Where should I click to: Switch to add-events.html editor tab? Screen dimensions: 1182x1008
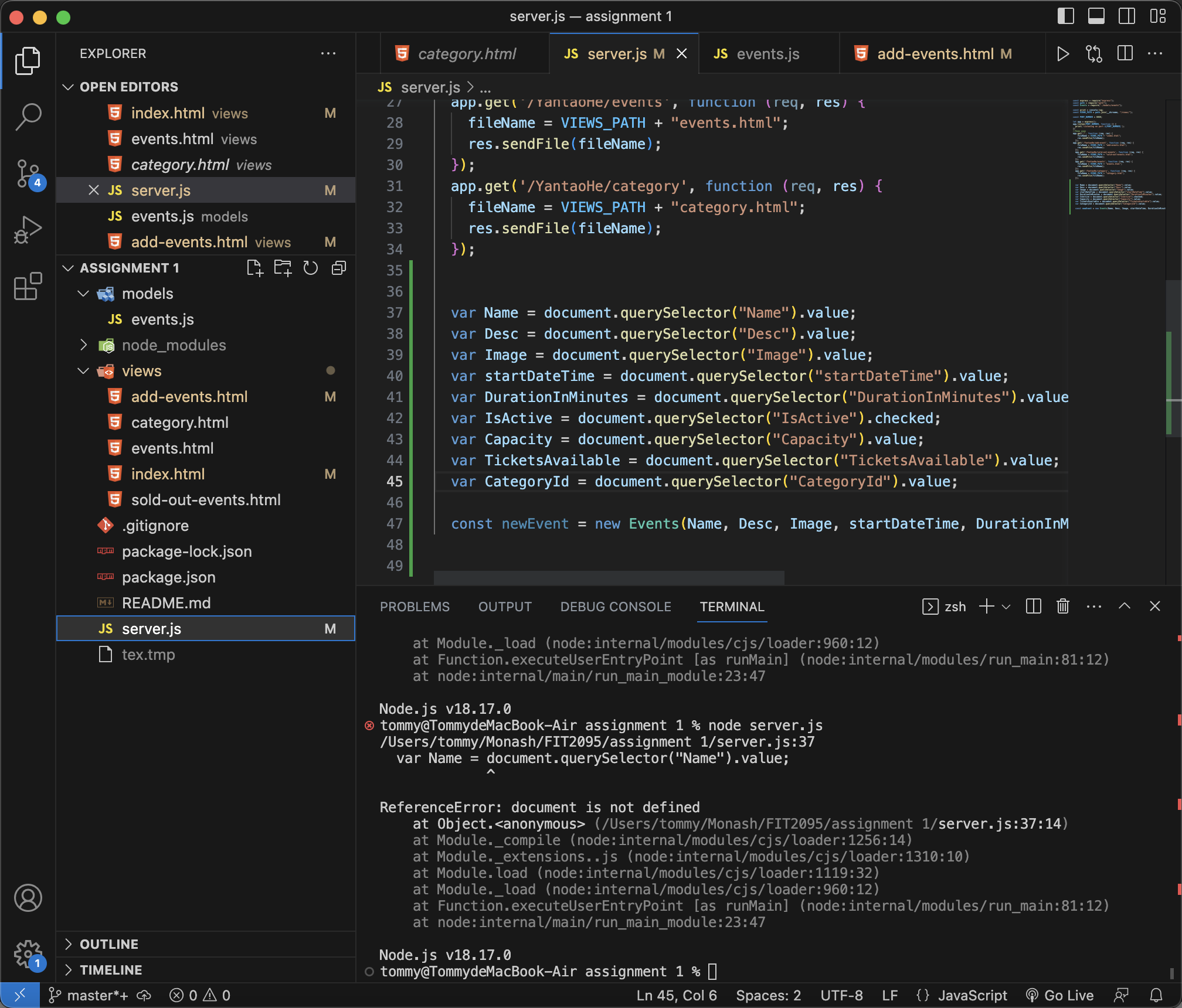pyautogui.click(x=942, y=54)
